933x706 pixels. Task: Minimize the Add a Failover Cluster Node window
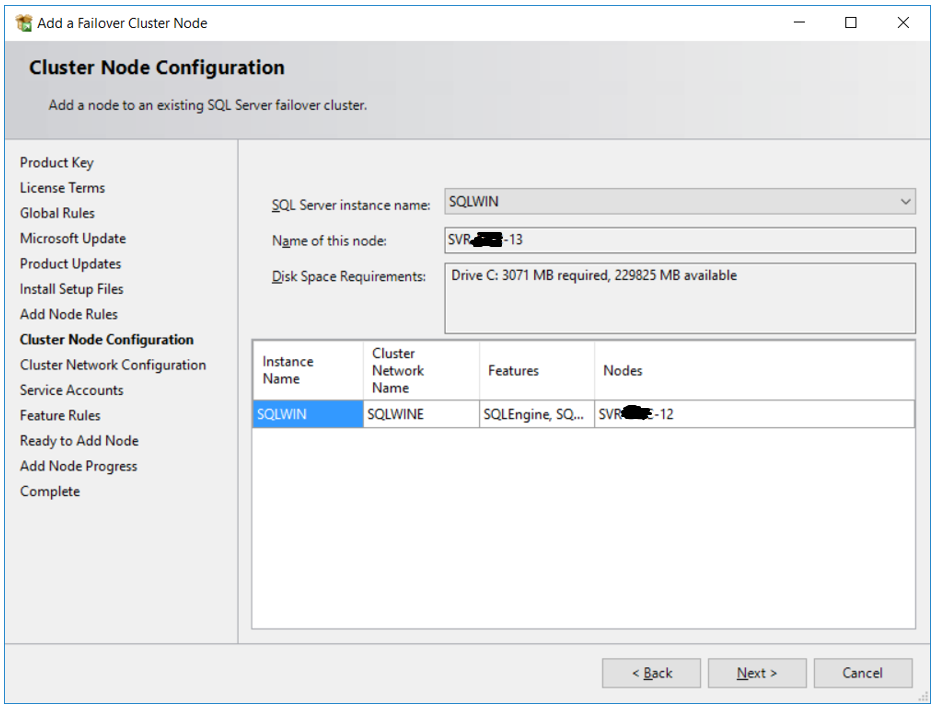coord(799,23)
